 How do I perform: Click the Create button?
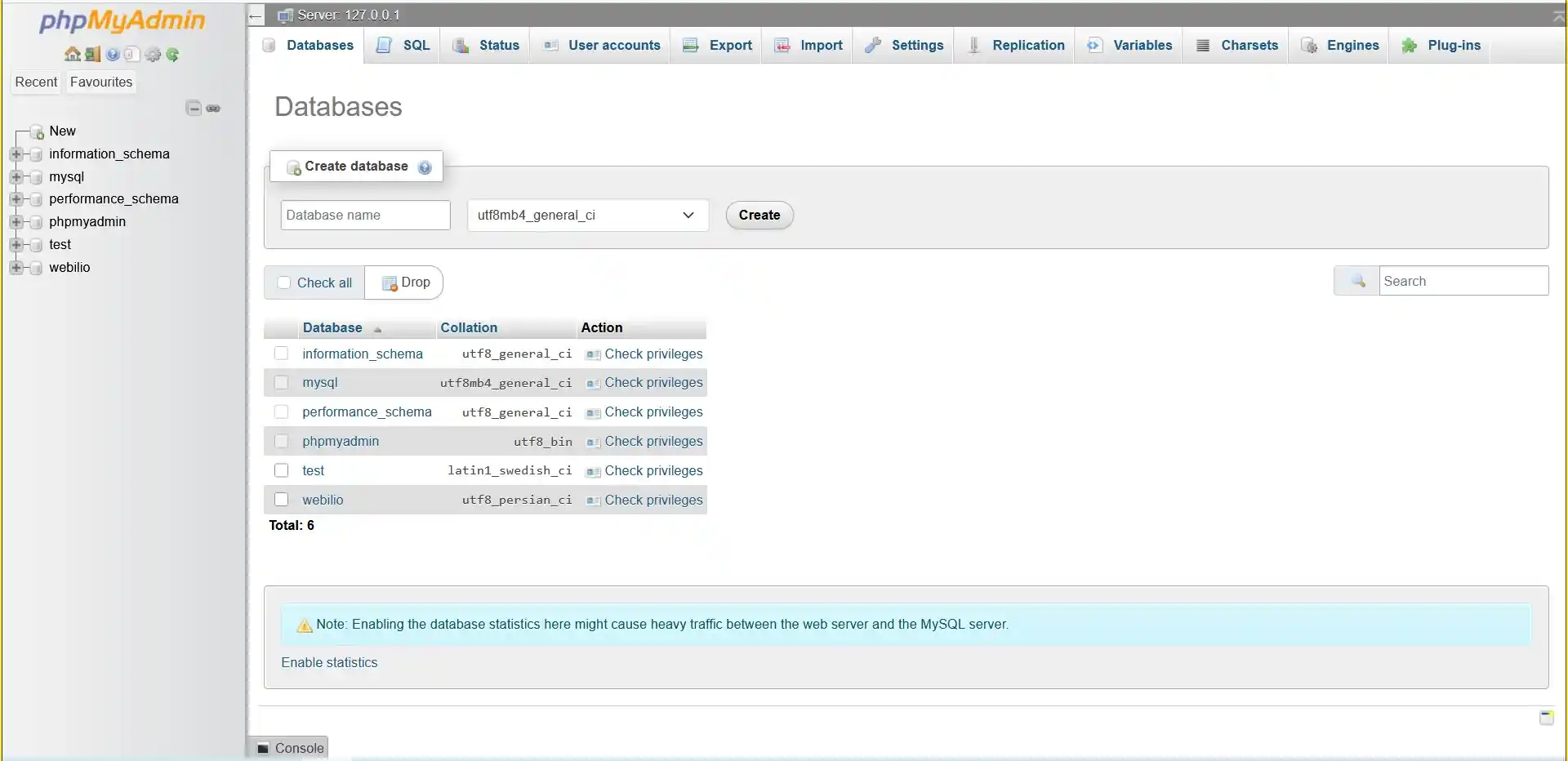tap(759, 216)
